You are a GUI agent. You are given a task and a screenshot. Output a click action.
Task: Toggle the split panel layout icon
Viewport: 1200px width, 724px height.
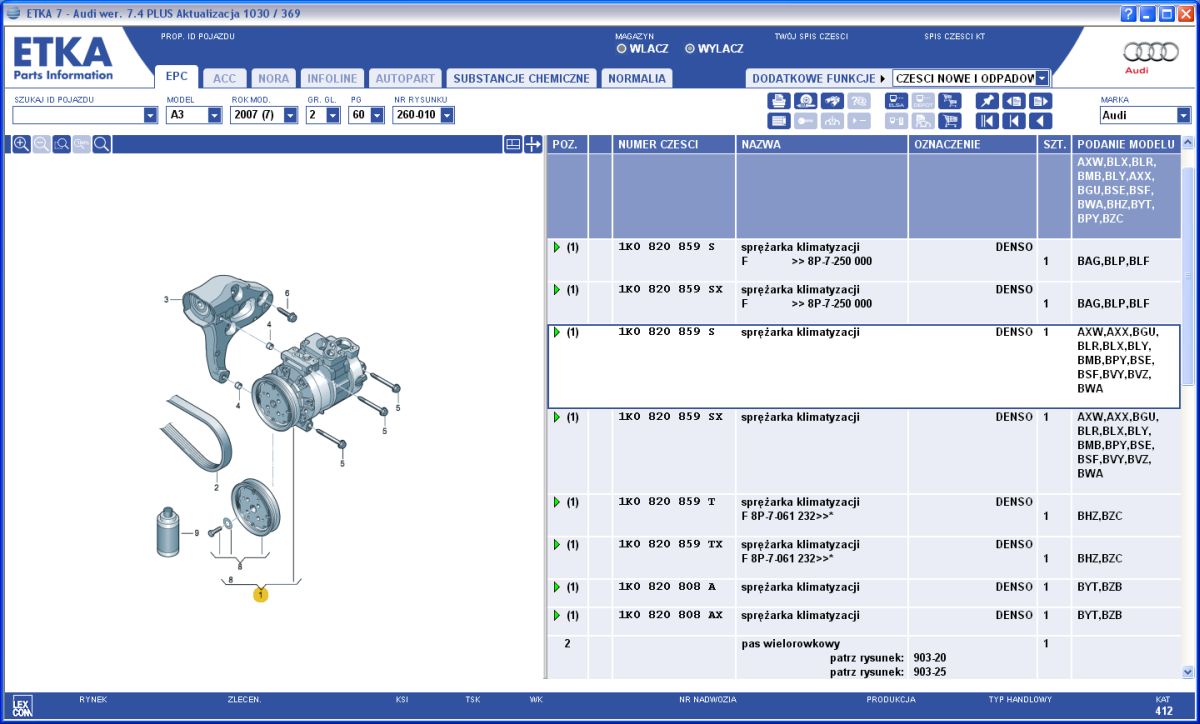click(x=513, y=144)
